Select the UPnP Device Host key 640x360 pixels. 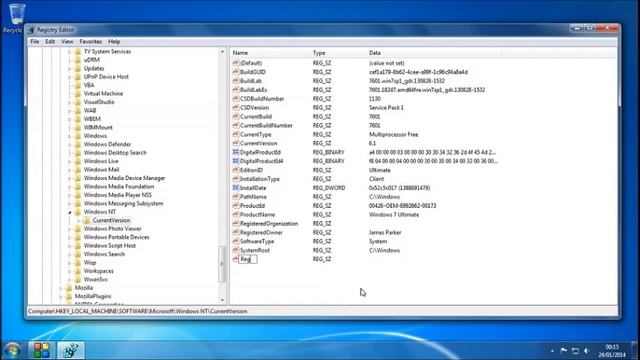click(x=106, y=77)
